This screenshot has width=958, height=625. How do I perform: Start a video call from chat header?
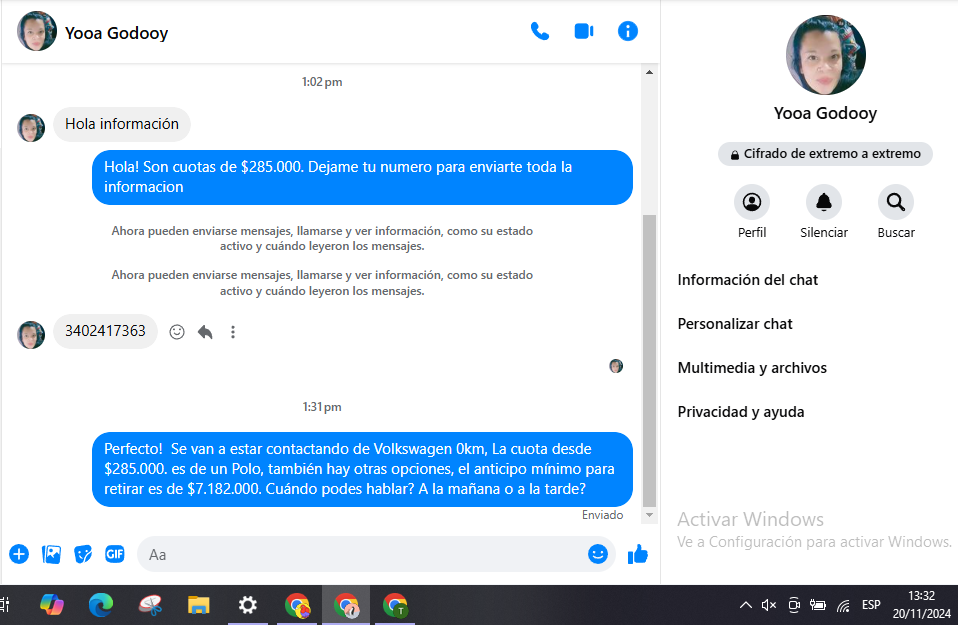(x=584, y=31)
